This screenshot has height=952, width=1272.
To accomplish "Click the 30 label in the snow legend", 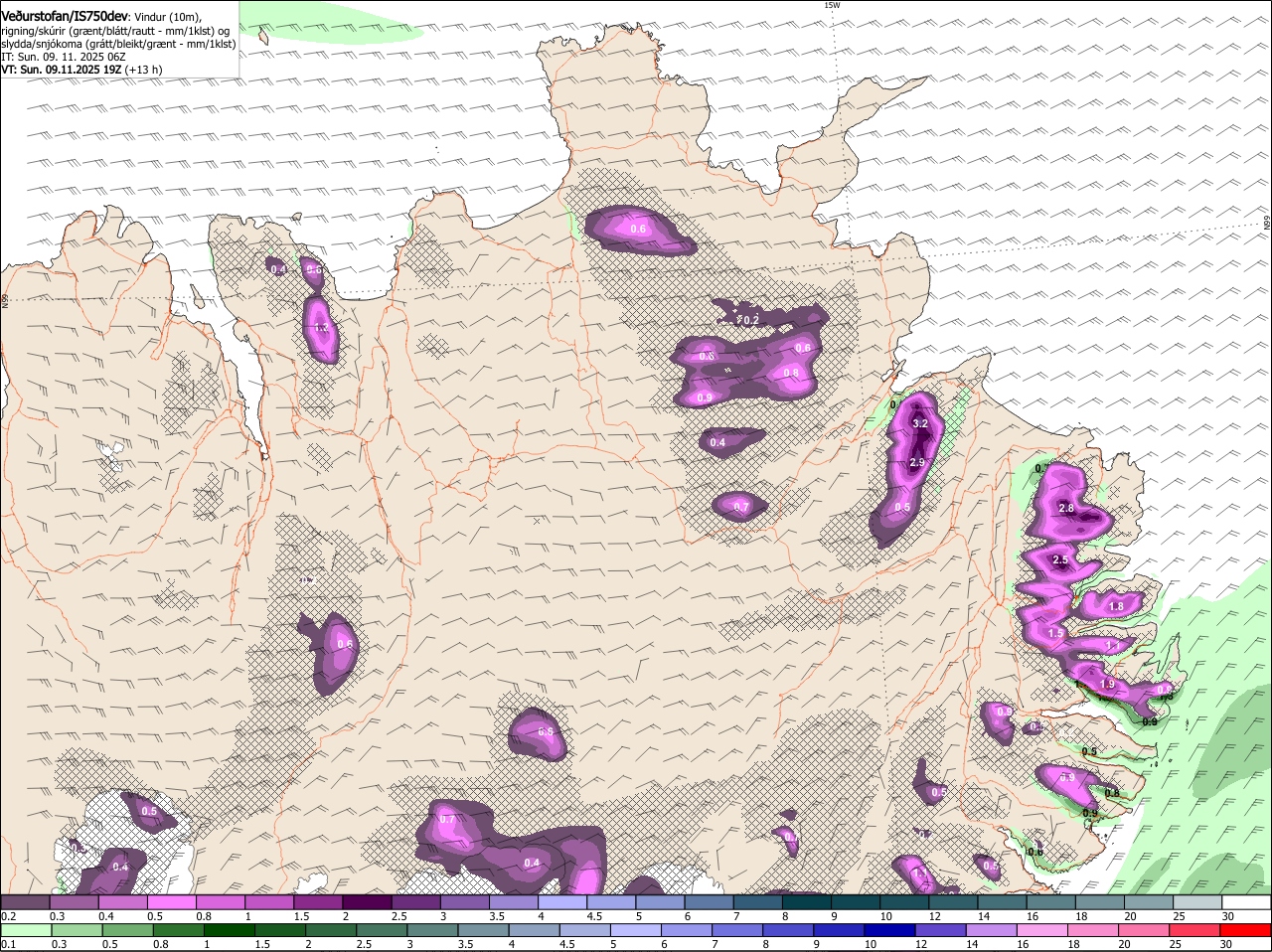I will [x=1228, y=916].
